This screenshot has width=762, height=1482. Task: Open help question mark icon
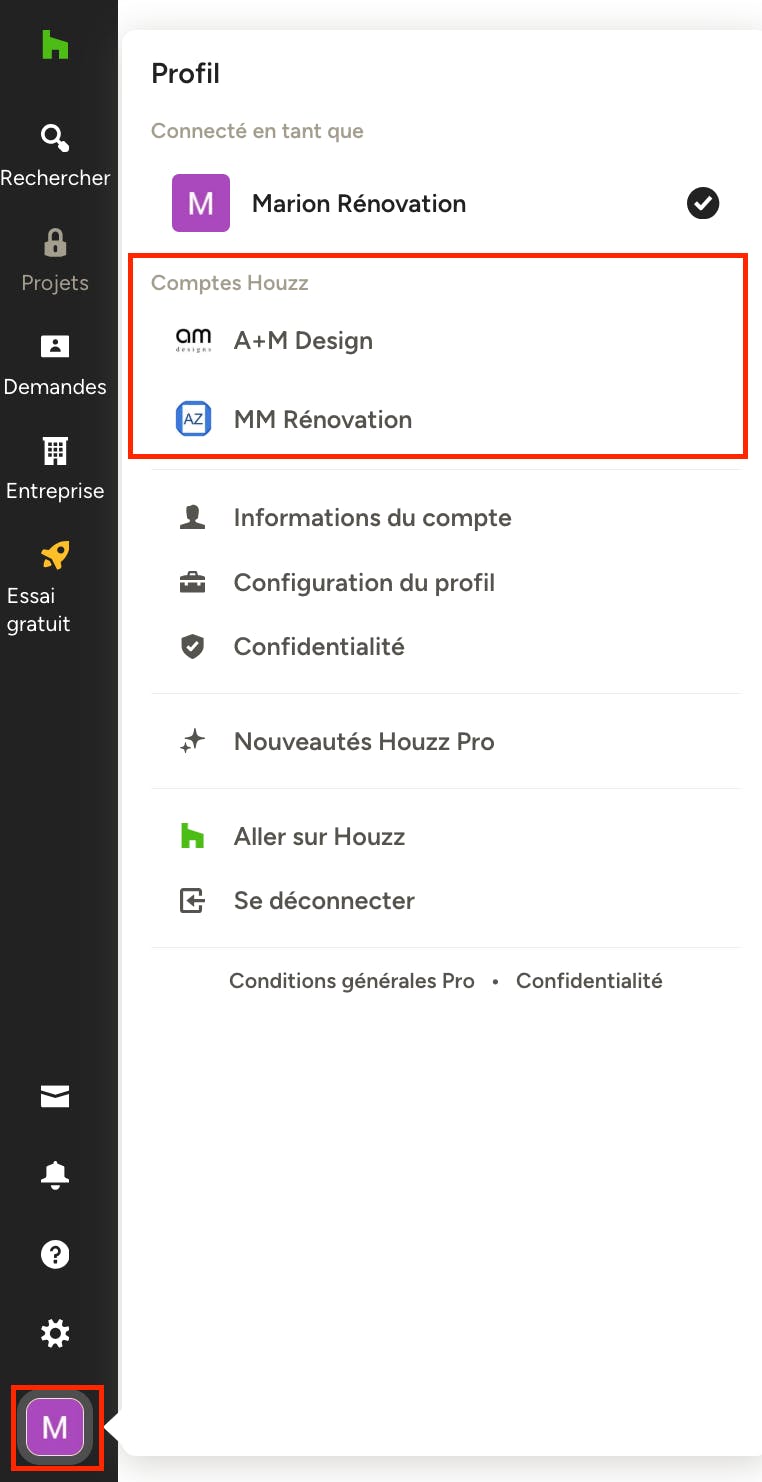tap(55, 1254)
